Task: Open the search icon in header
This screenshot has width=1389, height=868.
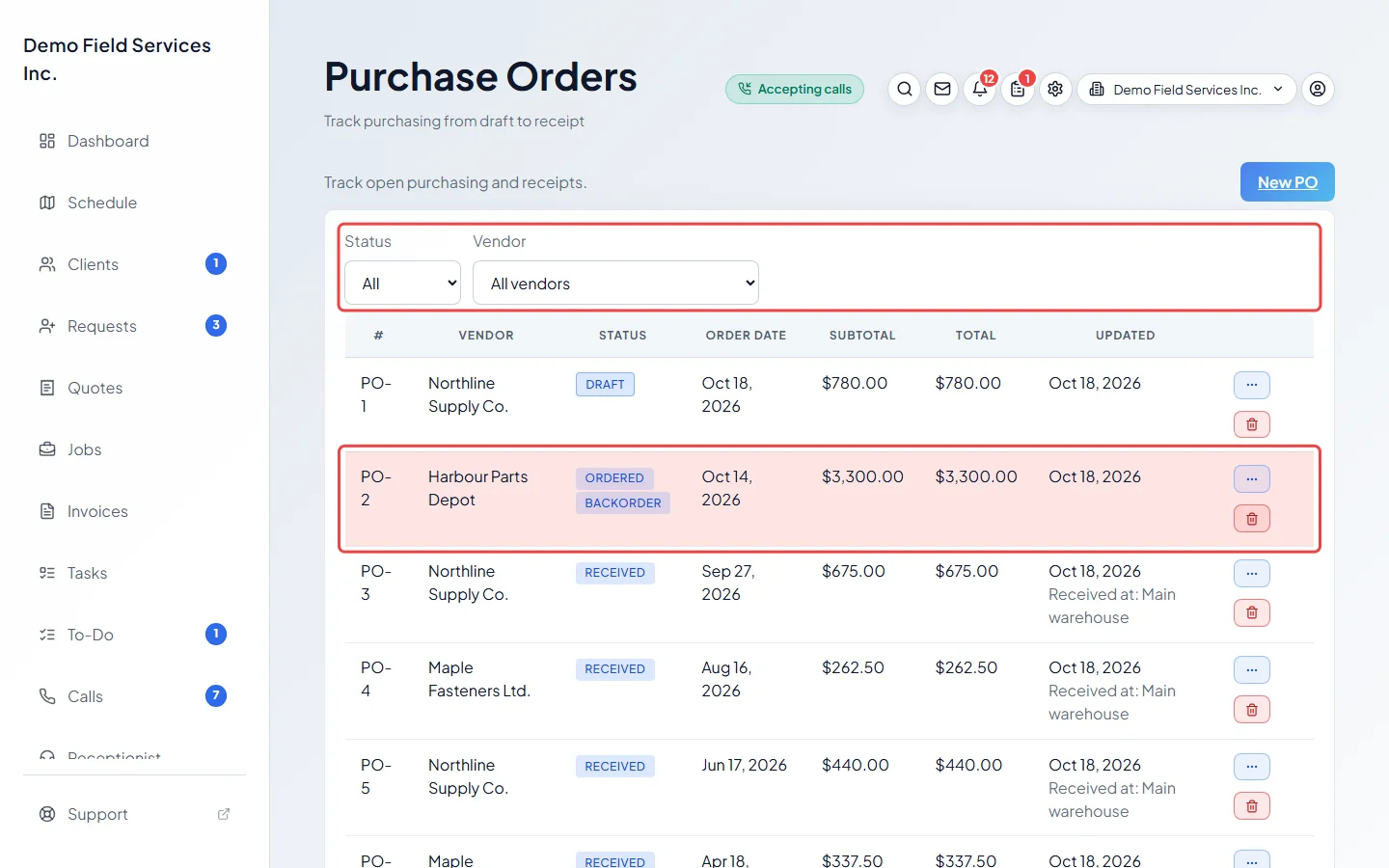Action: point(904,89)
